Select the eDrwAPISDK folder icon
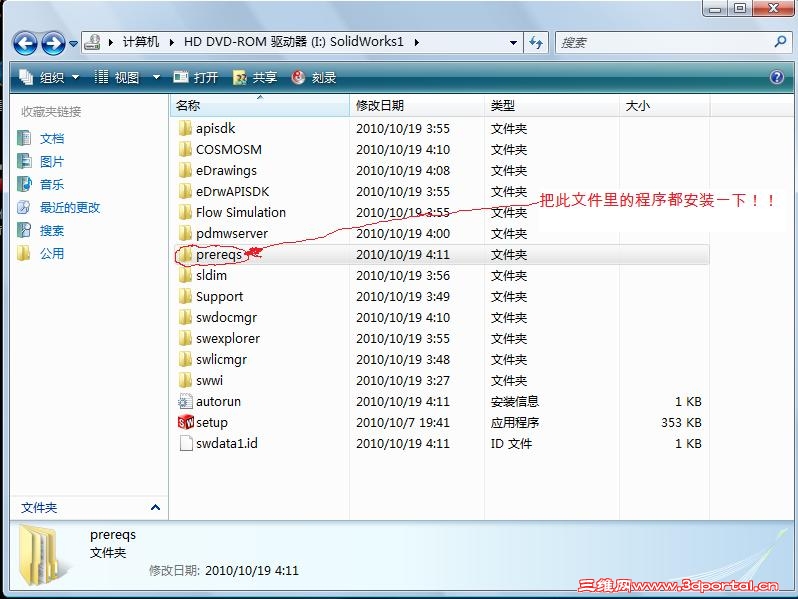798x599 pixels. 185,191
